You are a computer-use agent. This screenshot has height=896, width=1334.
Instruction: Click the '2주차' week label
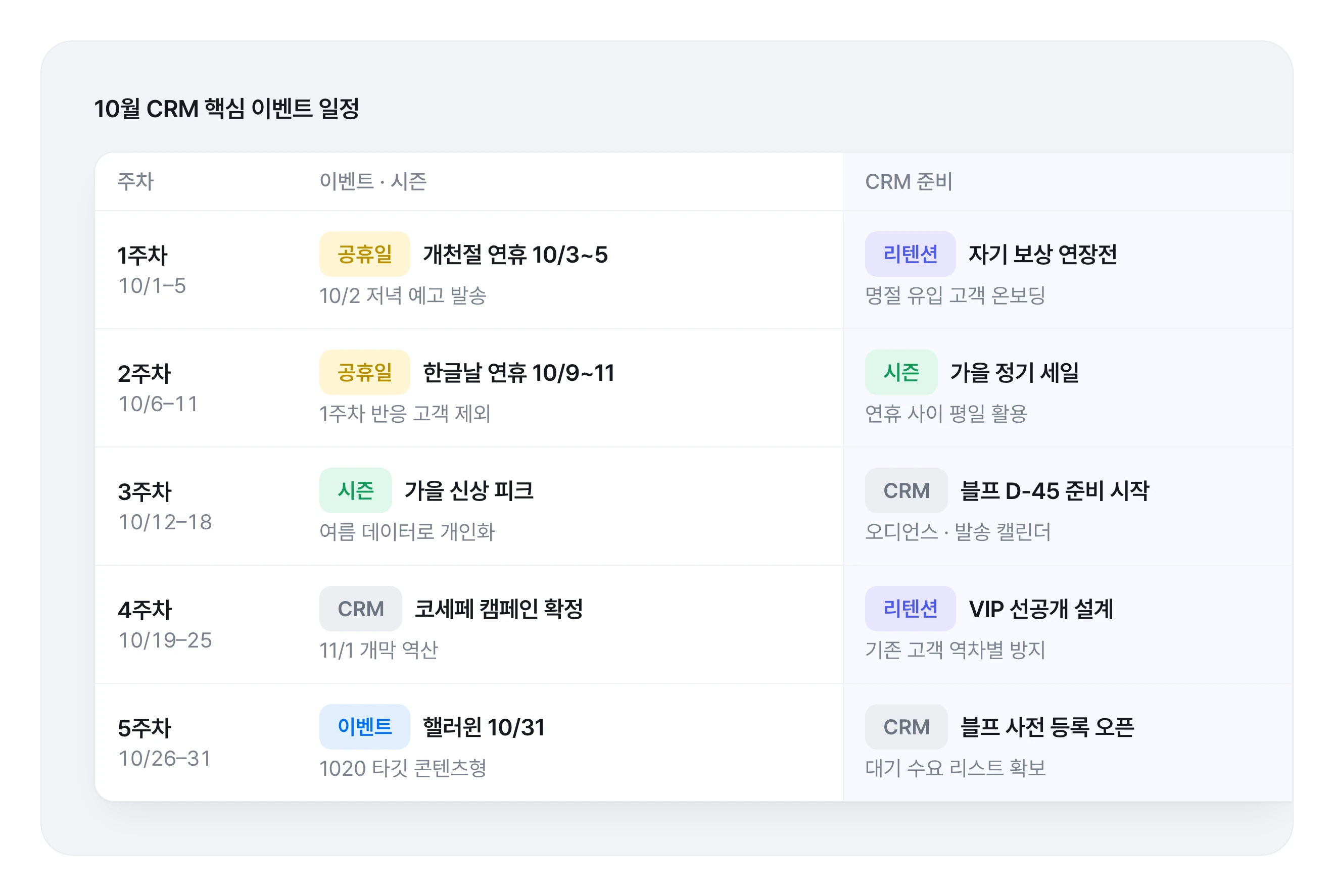(x=144, y=373)
